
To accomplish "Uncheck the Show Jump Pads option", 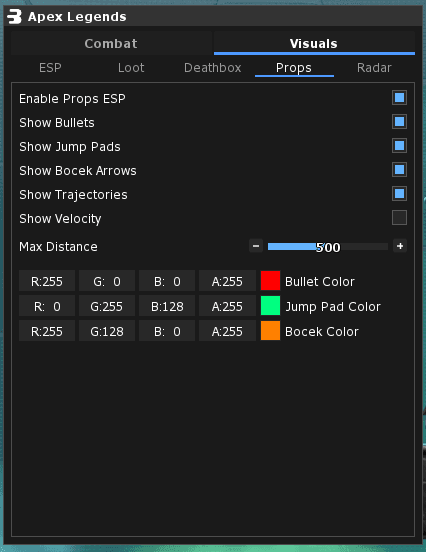I will coord(399,146).
